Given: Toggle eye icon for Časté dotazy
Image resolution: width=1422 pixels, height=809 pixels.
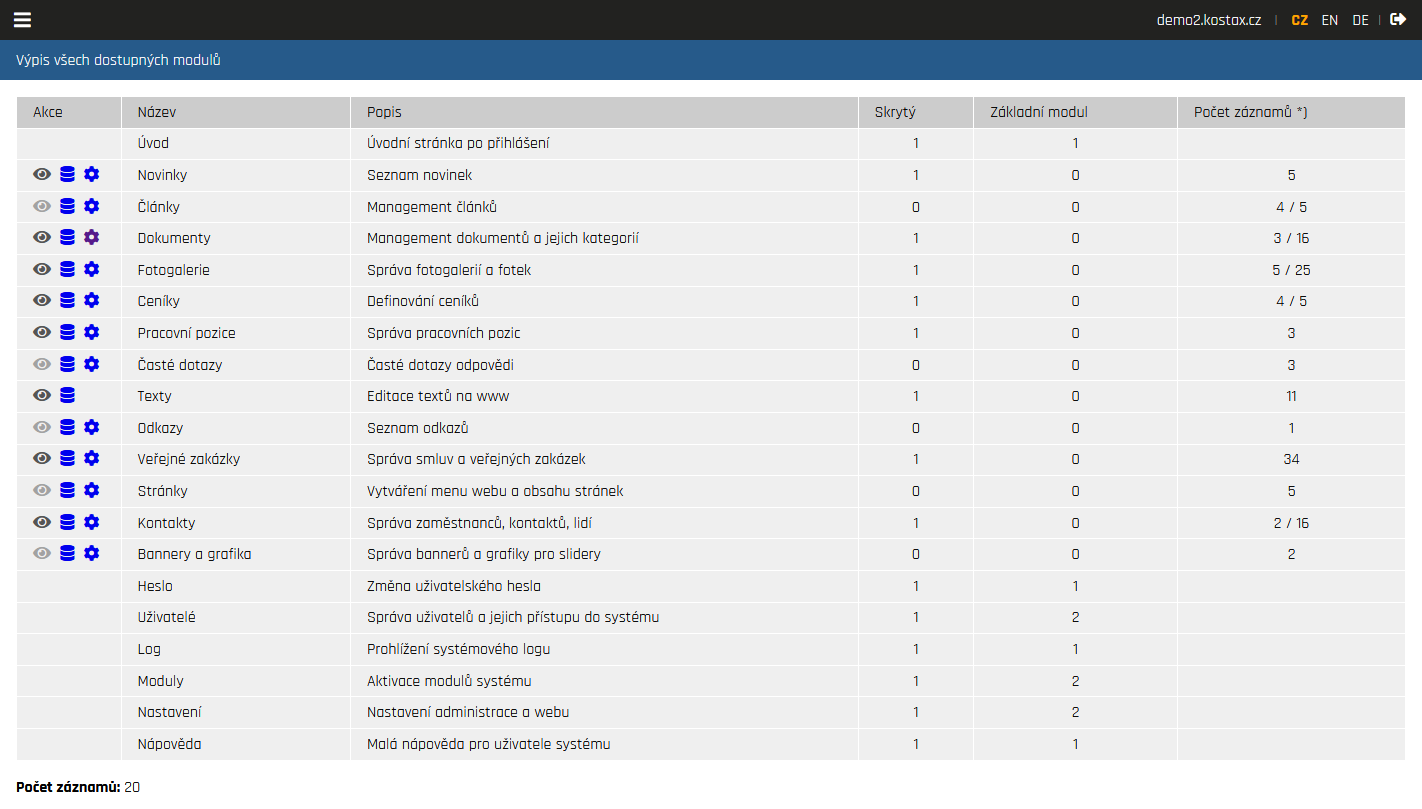Looking at the screenshot, I should (42, 365).
